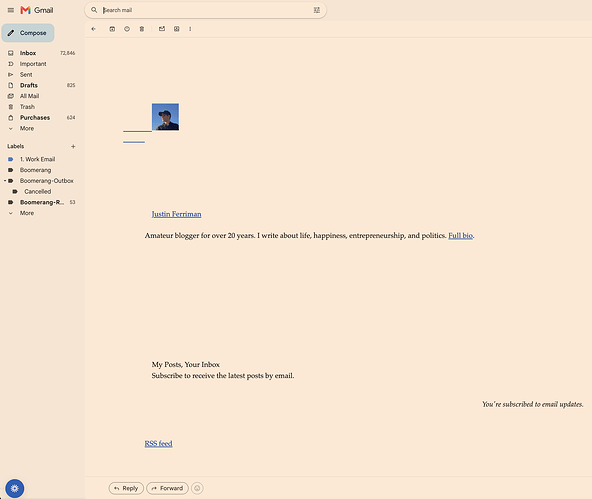Open the RSS feed link
Screen dimensions: 592x499
click(x=158, y=444)
